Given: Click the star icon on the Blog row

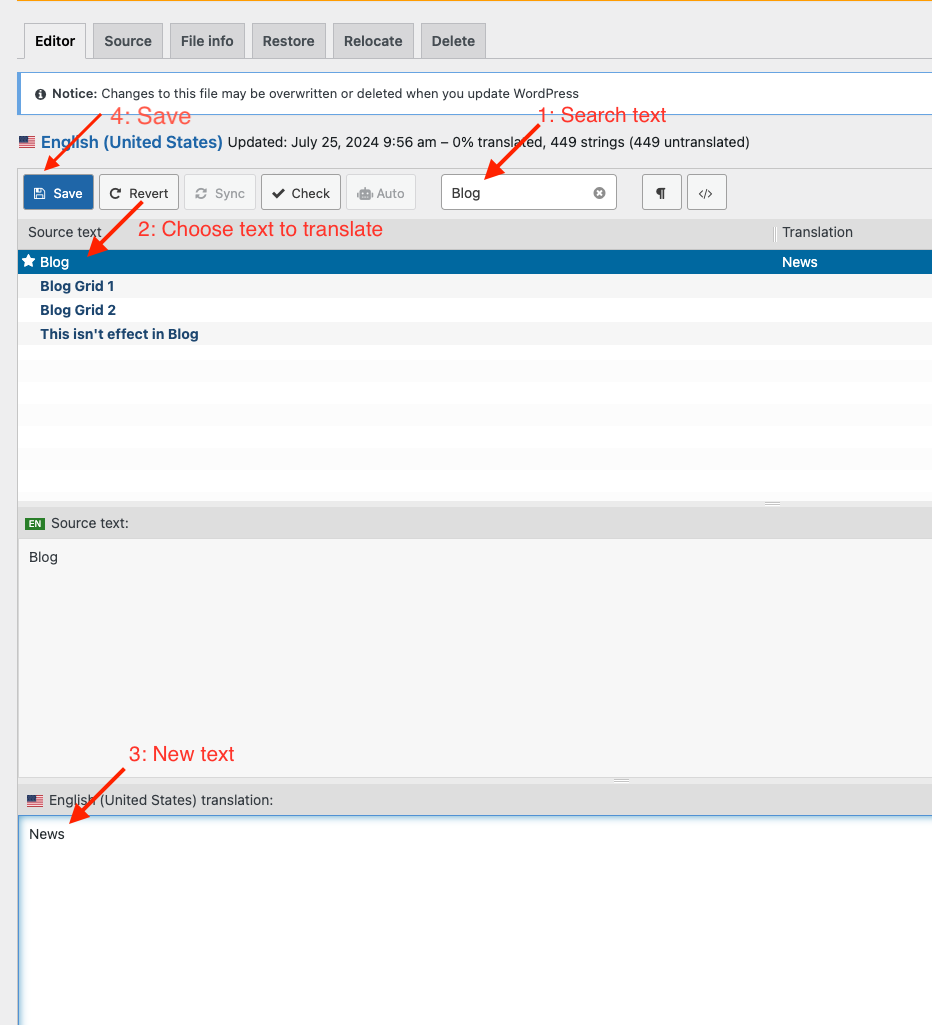Looking at the screenshot, I should coord(29,262).
